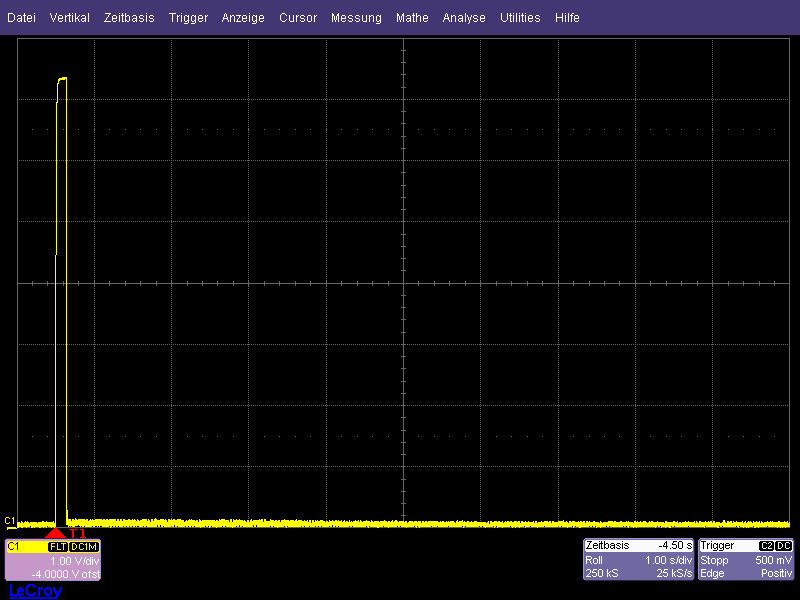Click the FLT filter badge in C1 box

[58, 546]
